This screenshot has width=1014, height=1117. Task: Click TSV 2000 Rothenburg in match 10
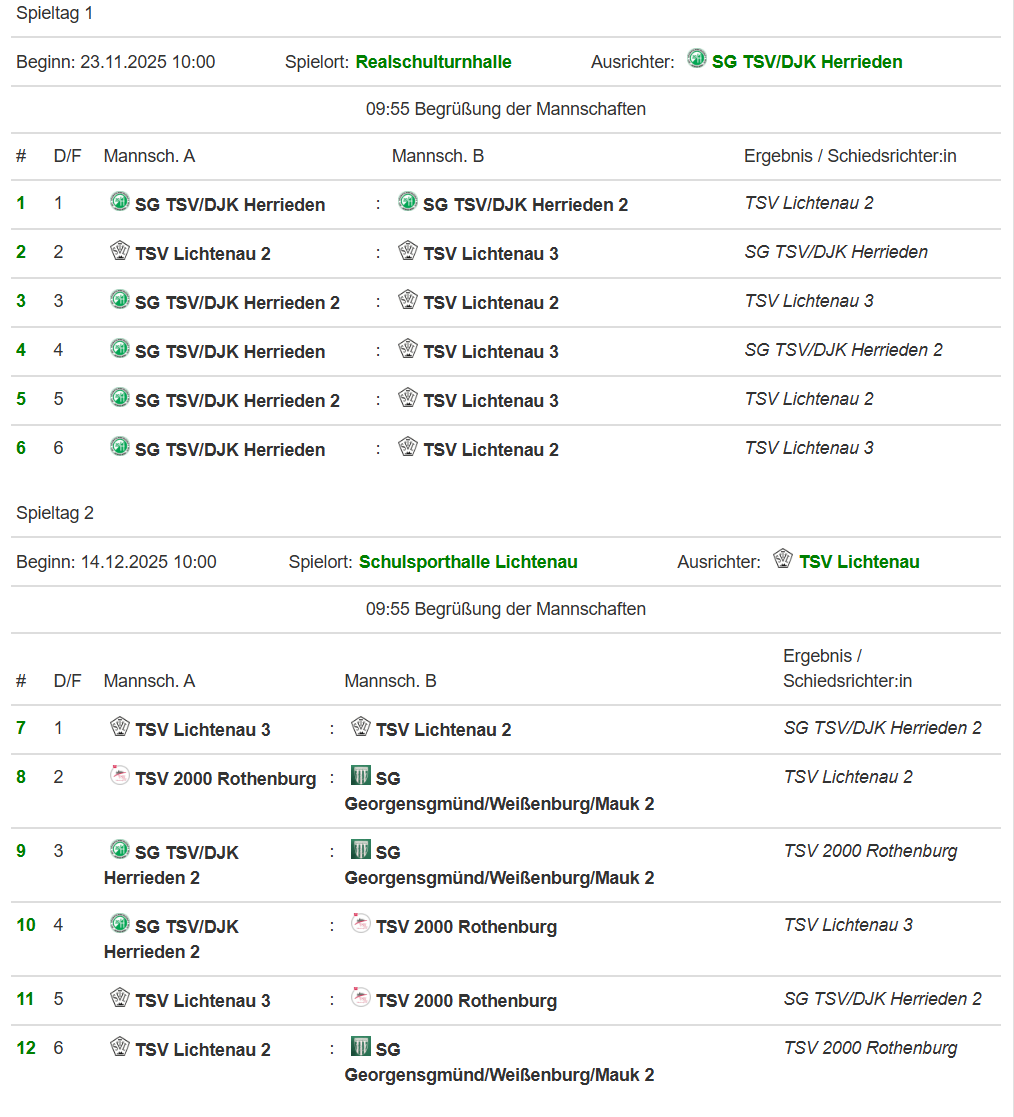pos(466,927)
